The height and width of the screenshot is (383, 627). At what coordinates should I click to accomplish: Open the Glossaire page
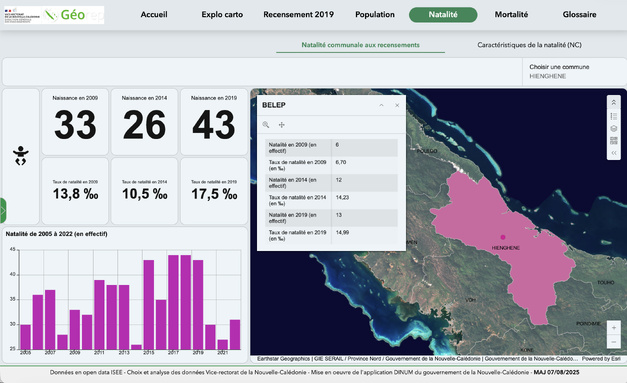[579, 14]
